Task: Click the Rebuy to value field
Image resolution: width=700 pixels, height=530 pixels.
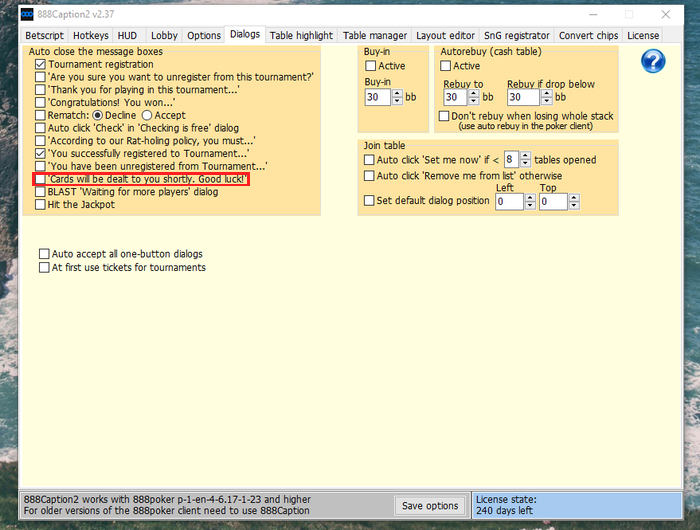Action: [455, 97]
